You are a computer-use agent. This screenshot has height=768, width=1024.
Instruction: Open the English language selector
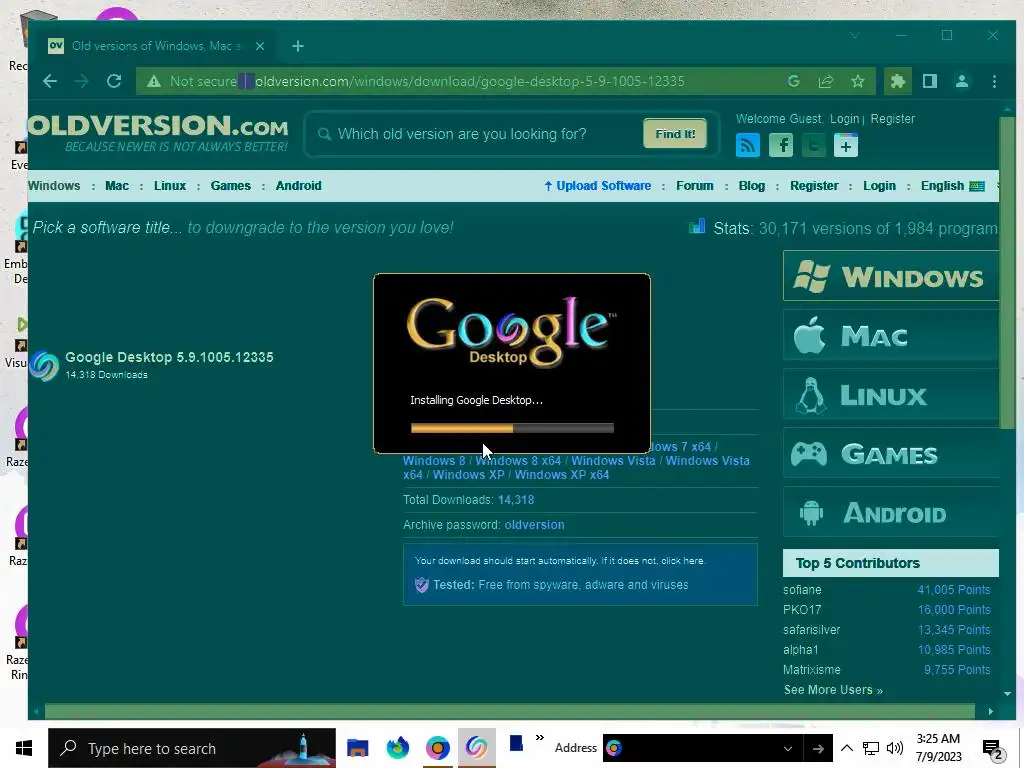pyautogui.click(x=952, y=185)
